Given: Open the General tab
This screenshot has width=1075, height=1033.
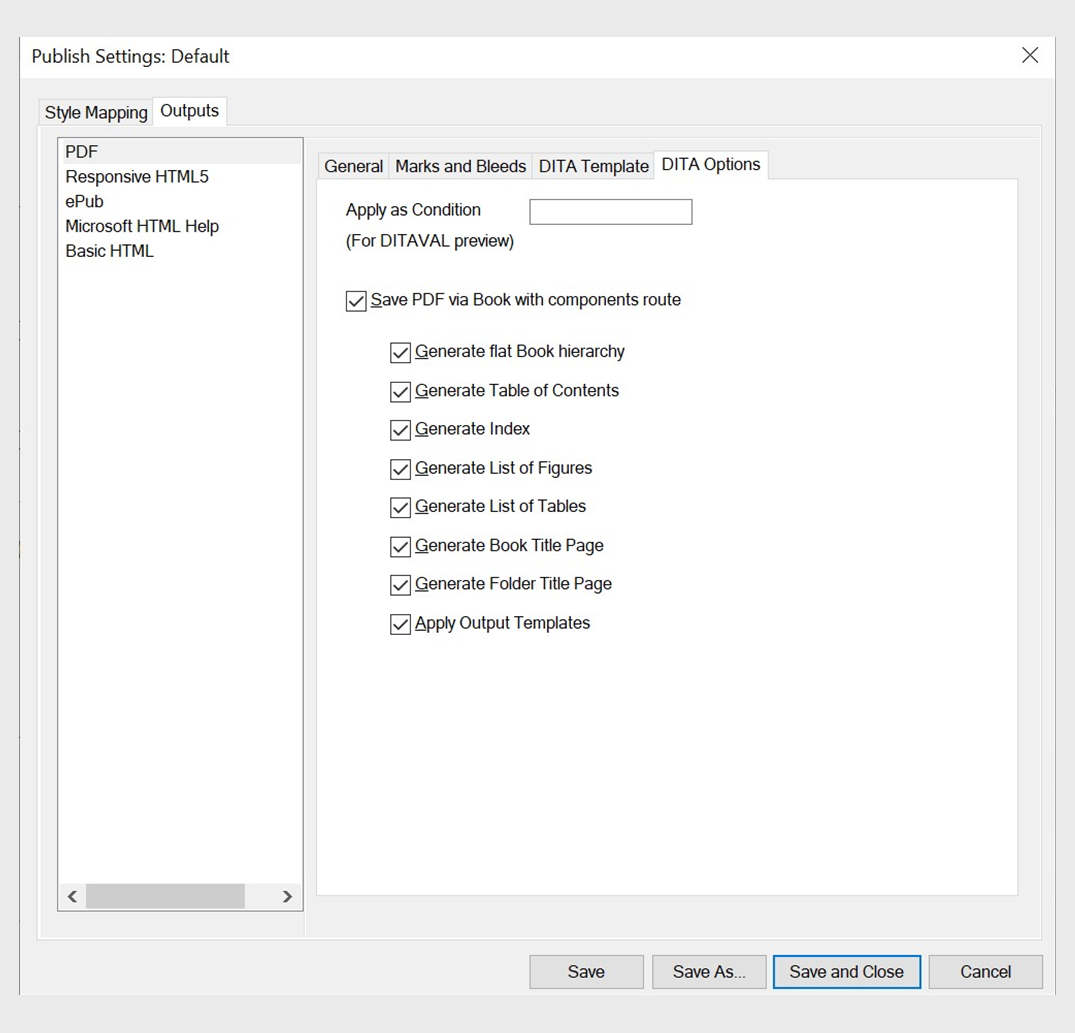Looking at the screenshot, I should [352, 166].
